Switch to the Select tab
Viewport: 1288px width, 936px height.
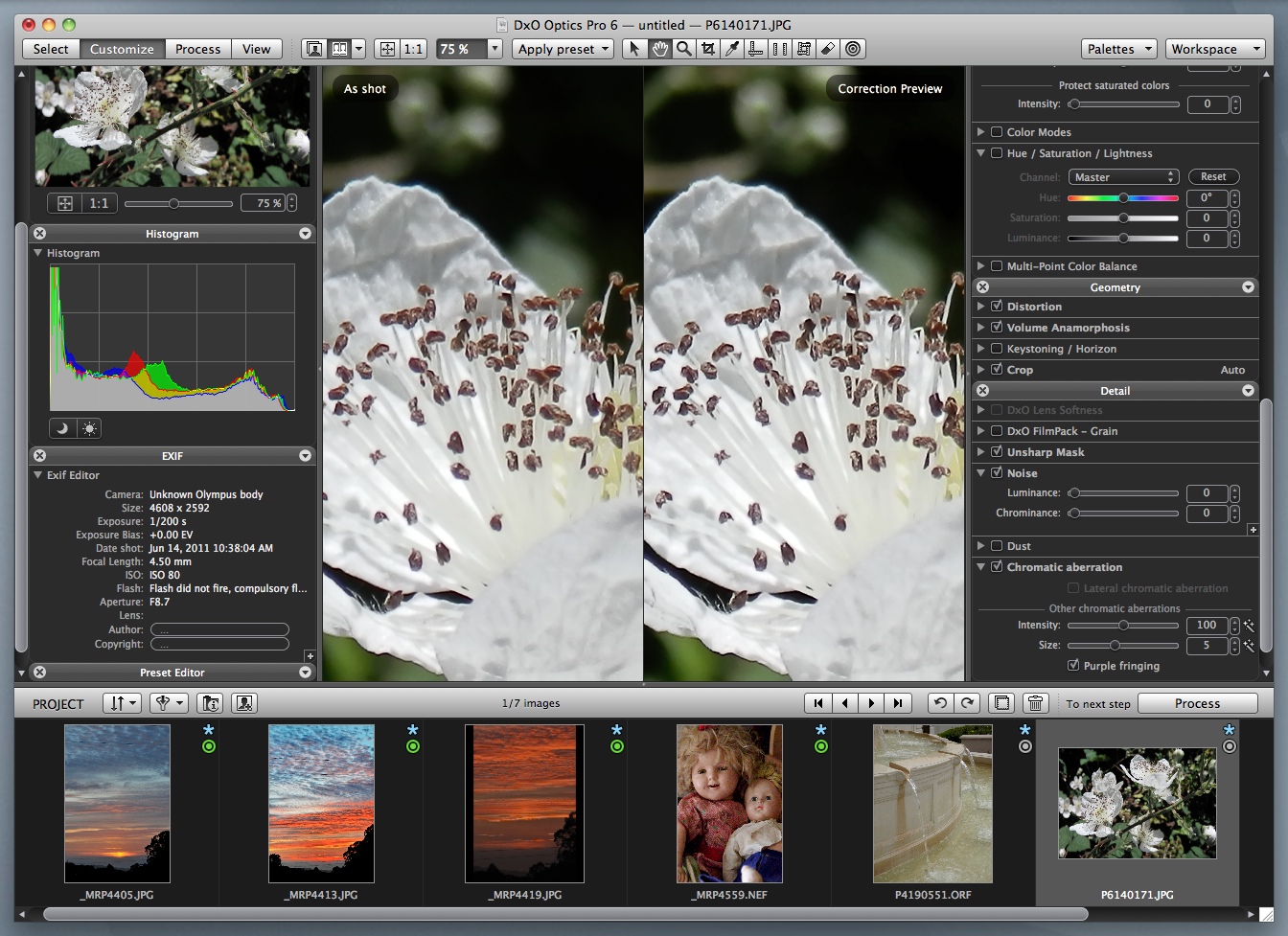pos(51,49)
